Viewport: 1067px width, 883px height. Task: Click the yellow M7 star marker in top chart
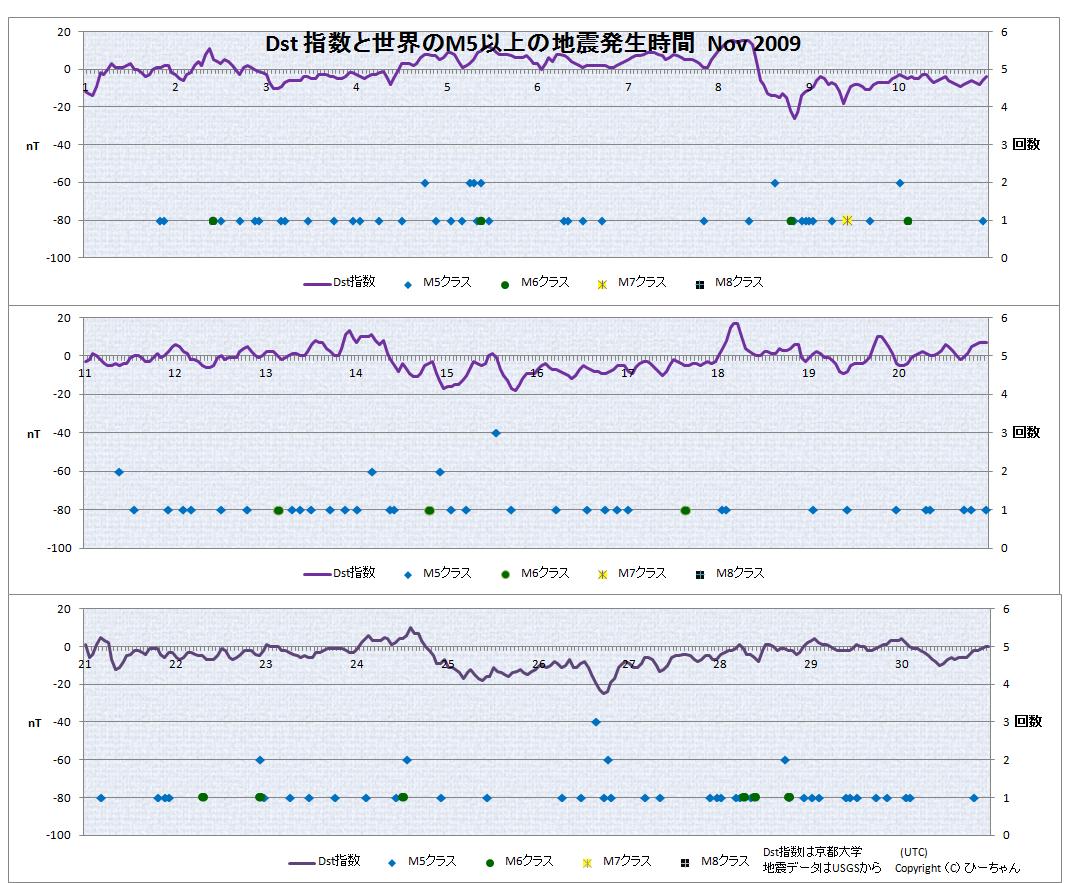coord(847,220)
